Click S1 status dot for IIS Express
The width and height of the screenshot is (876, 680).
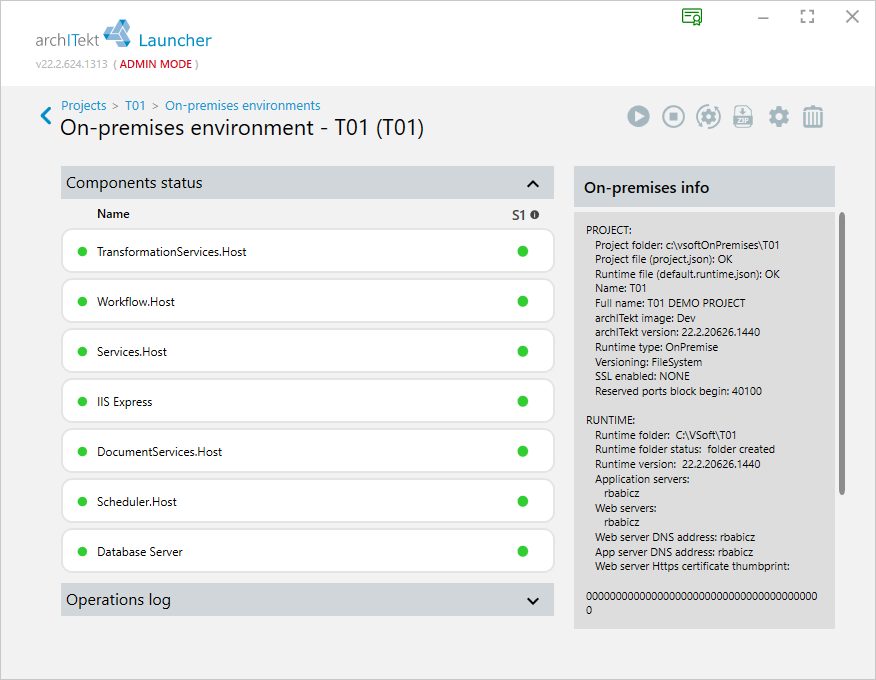click(x=523, y=401)
